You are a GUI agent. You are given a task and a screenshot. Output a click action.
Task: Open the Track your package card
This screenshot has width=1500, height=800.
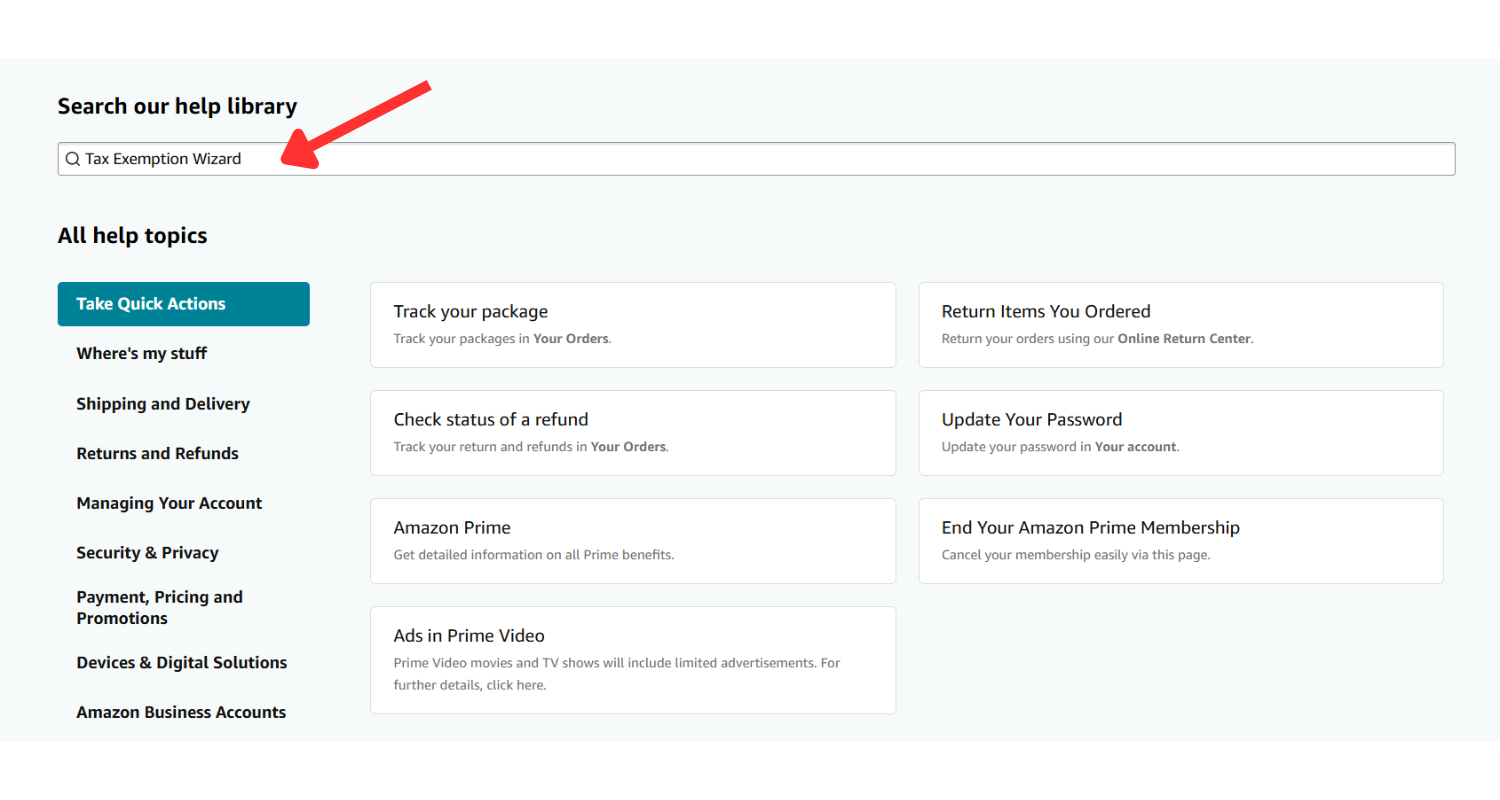[632, 324]
